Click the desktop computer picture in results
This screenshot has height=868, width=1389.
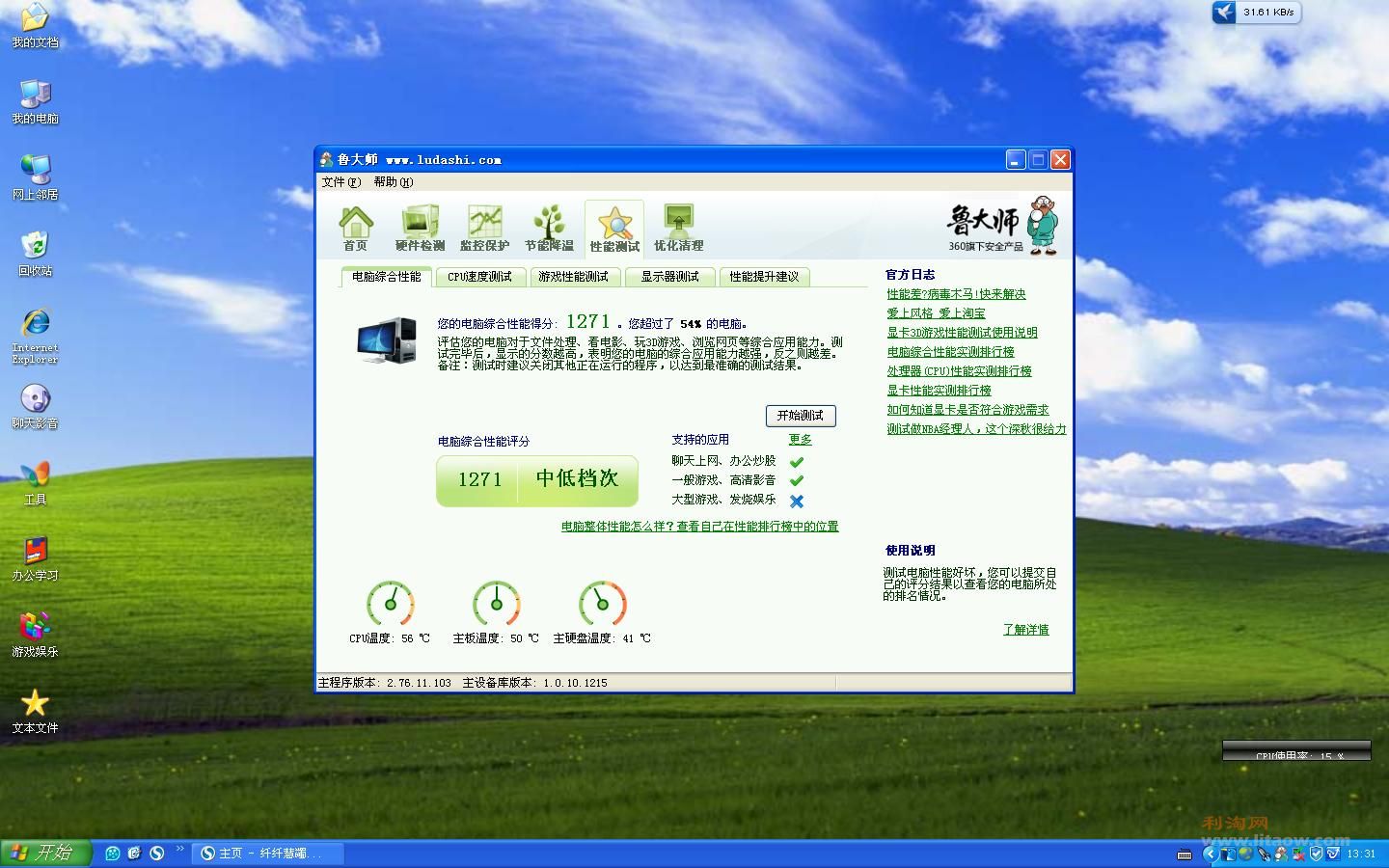pyautogui.click(x=386, y=340)
